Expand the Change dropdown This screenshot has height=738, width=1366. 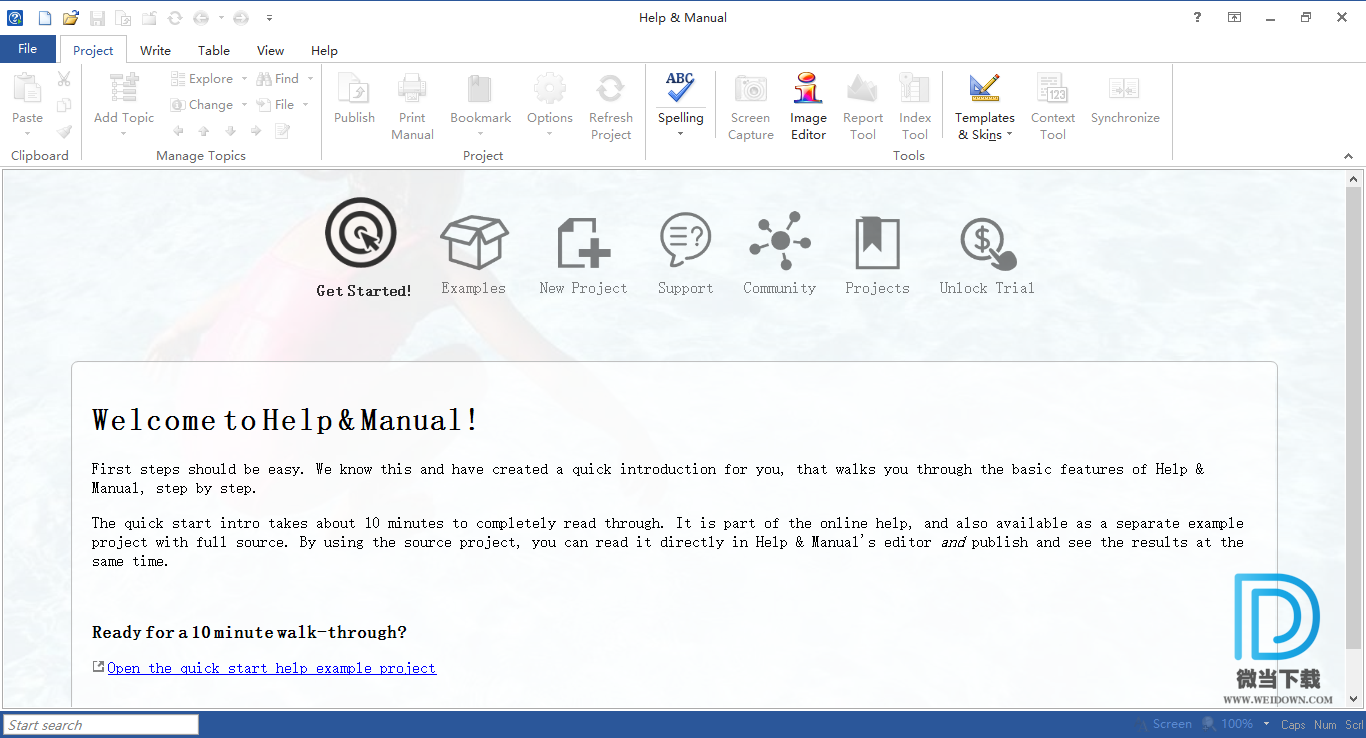pyautogui.click(x=243, y=105)
